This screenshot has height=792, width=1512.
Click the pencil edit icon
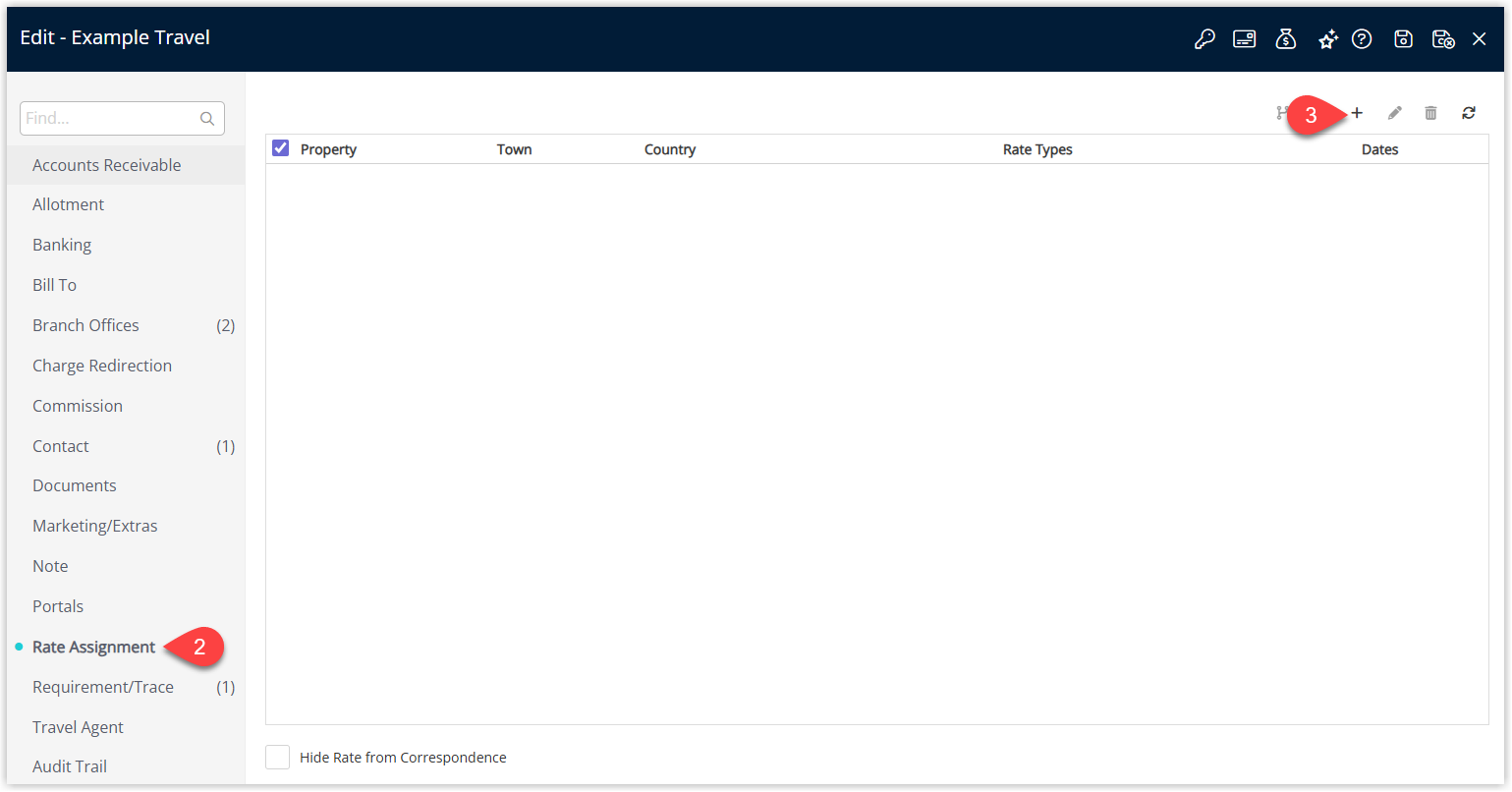pyautogui.click(x=1394, y=113)
